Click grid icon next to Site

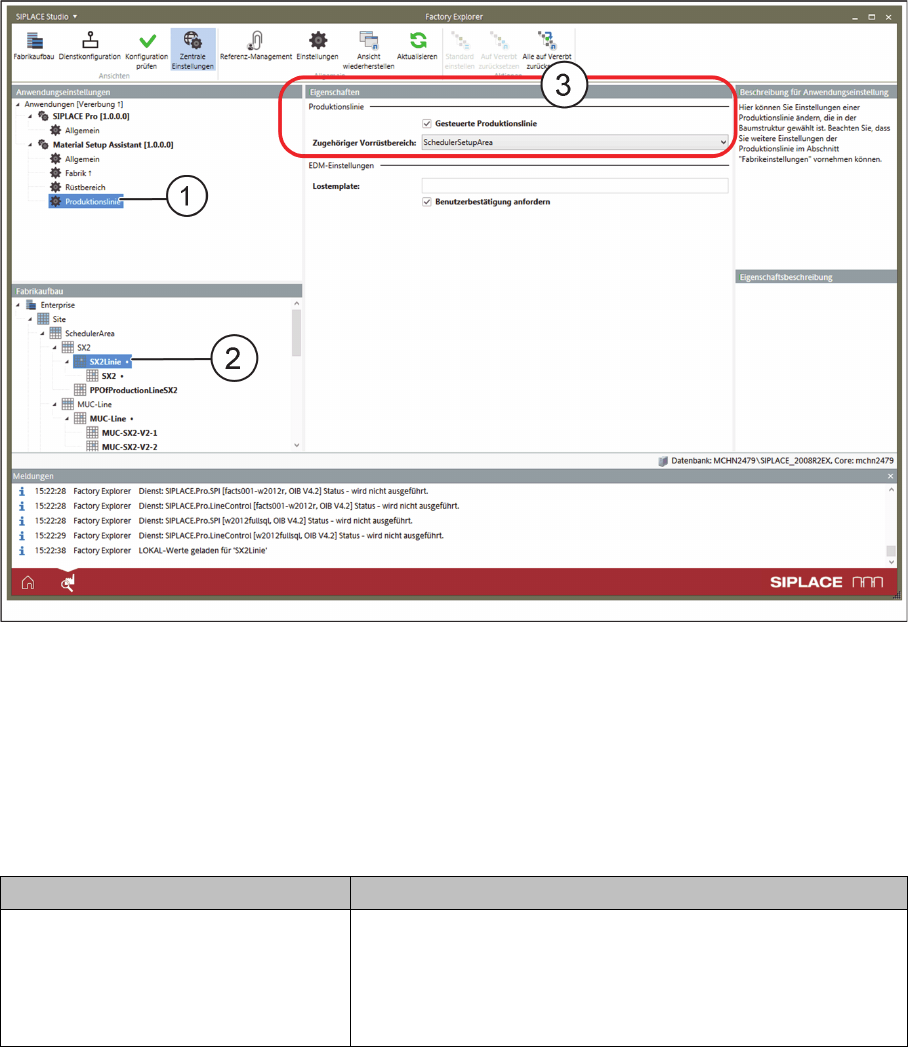(43, 319)
